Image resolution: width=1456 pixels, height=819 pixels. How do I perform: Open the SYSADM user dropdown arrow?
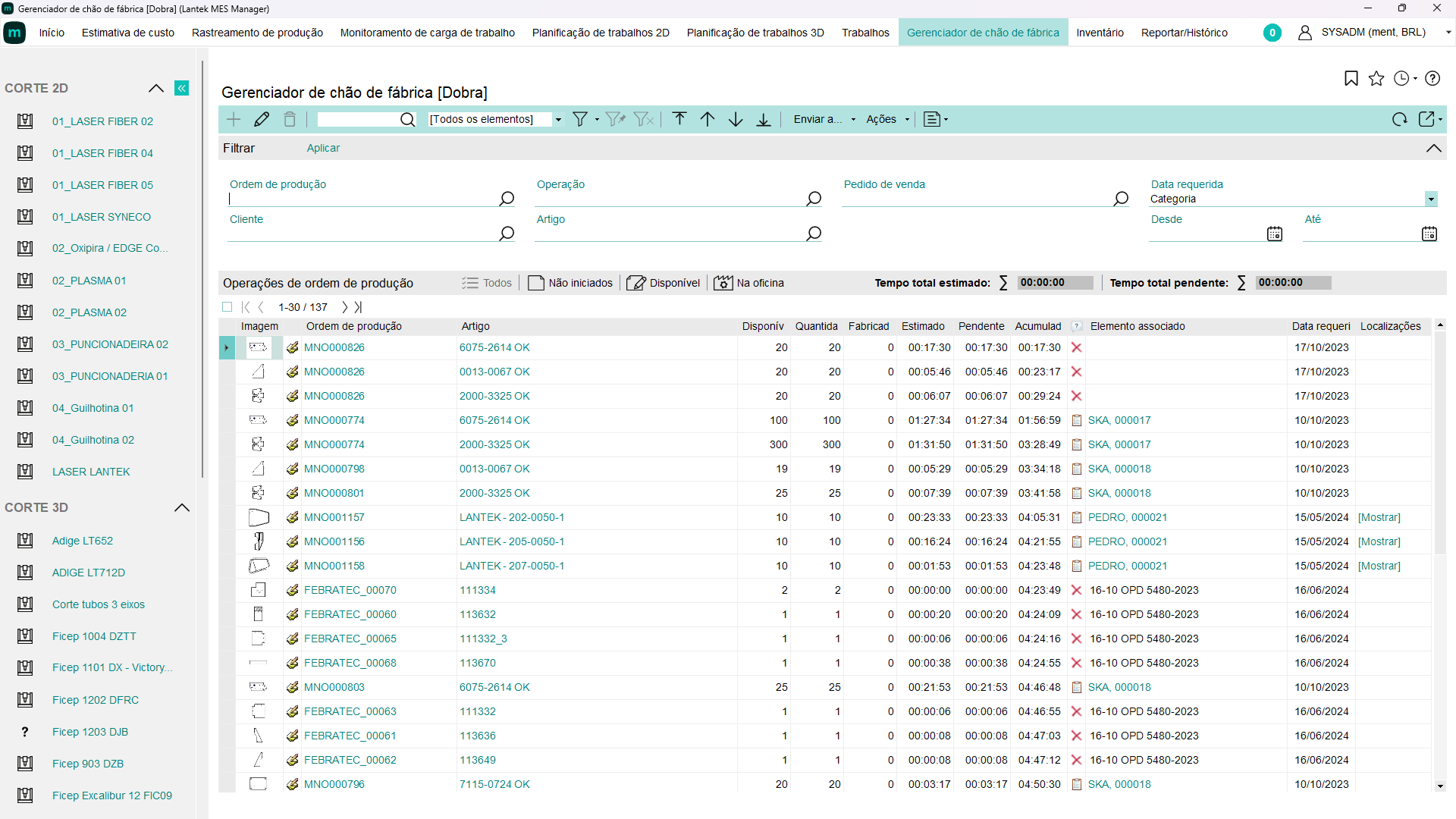click(x=1448, y=33)
